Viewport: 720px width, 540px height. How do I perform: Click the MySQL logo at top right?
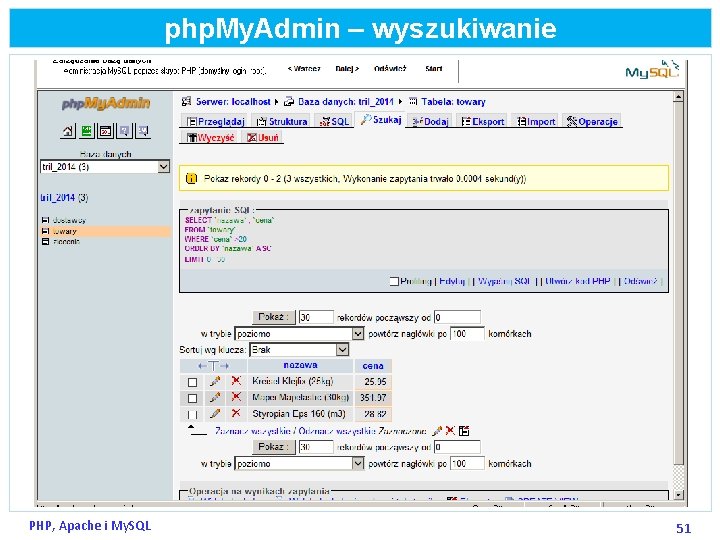(x=652, y=70)
